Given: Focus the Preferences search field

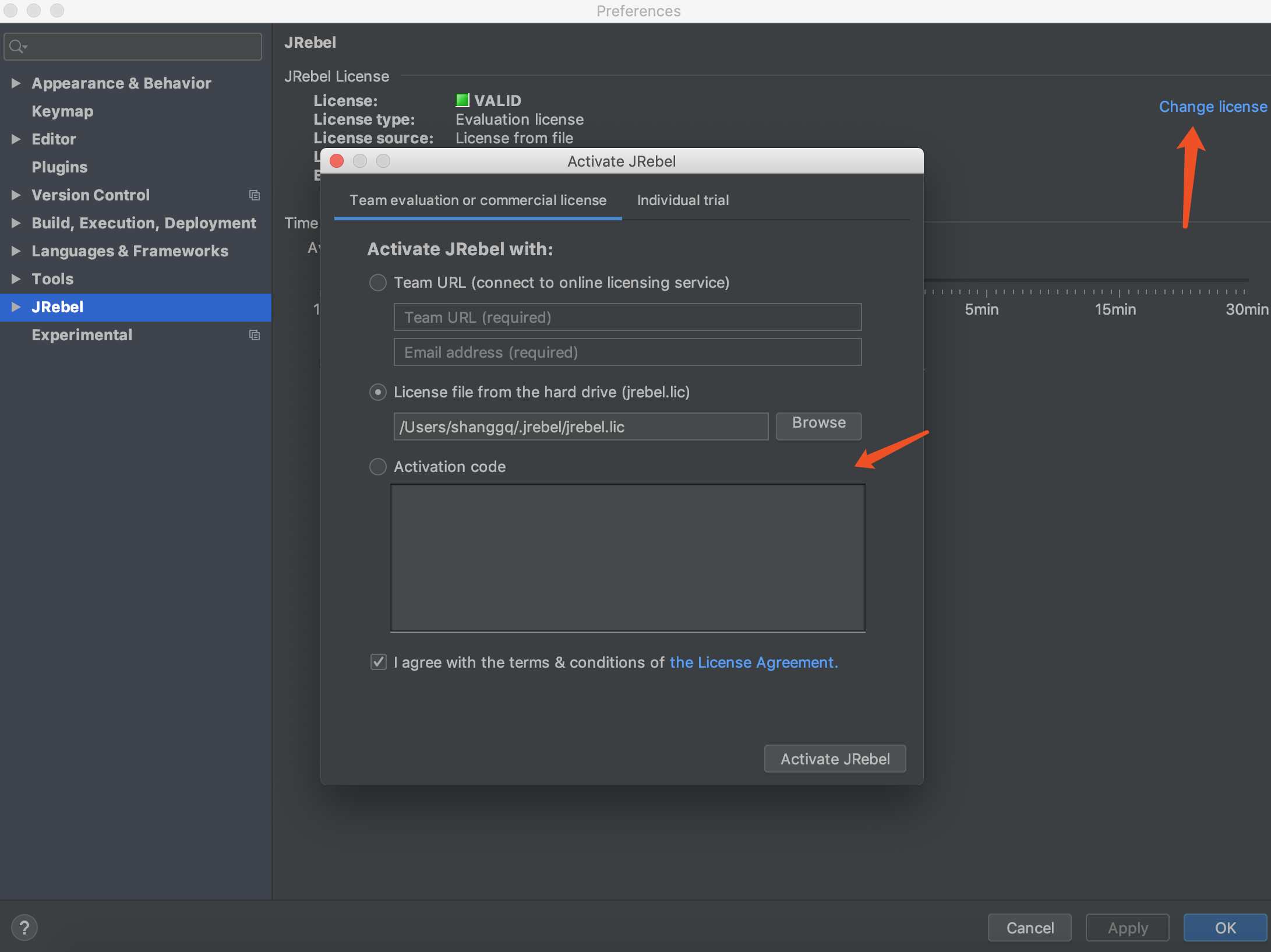Looking at the screenshot, I should (x=133, y=46).
